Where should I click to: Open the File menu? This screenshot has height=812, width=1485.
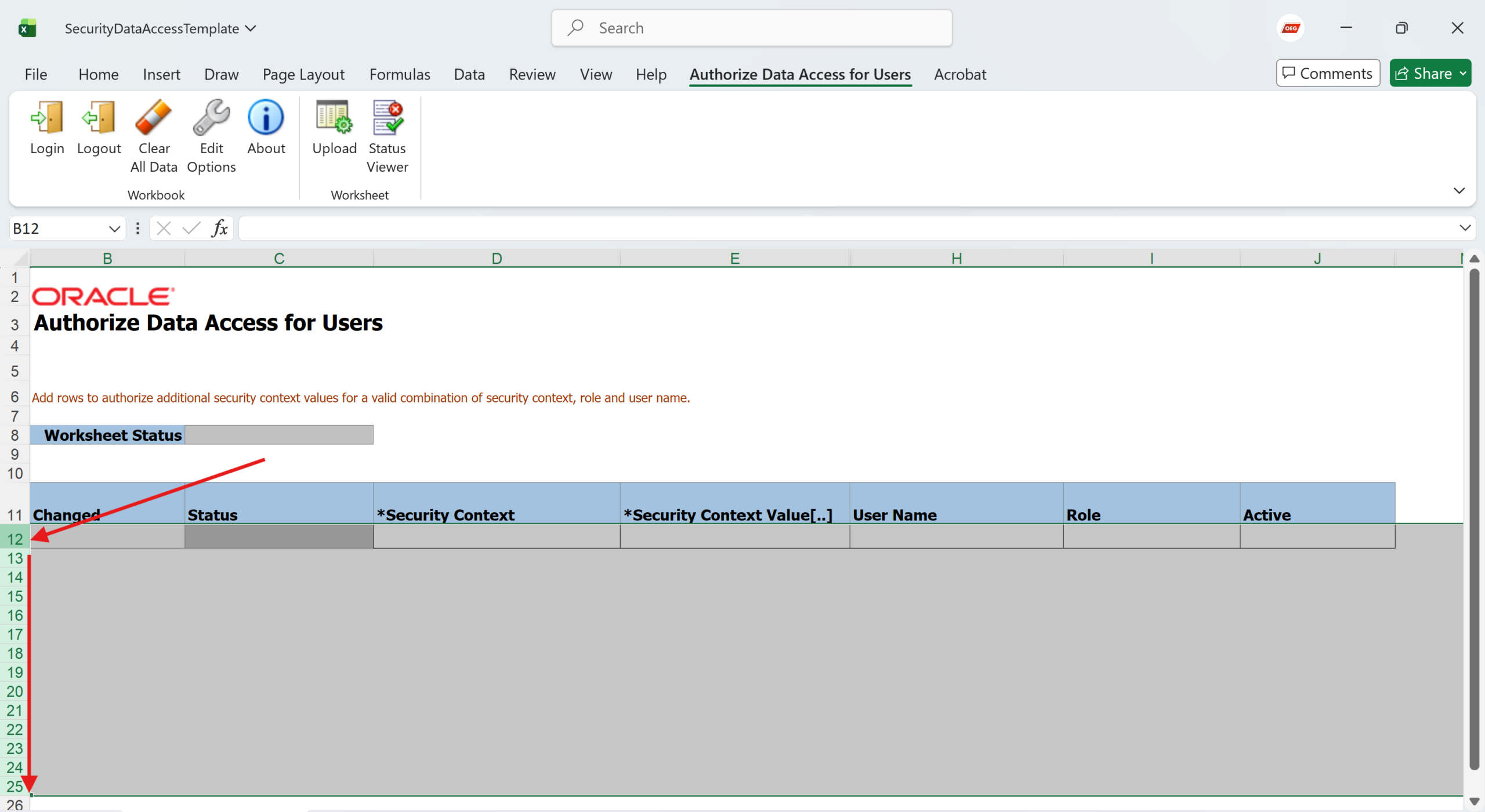pos(36,74)
